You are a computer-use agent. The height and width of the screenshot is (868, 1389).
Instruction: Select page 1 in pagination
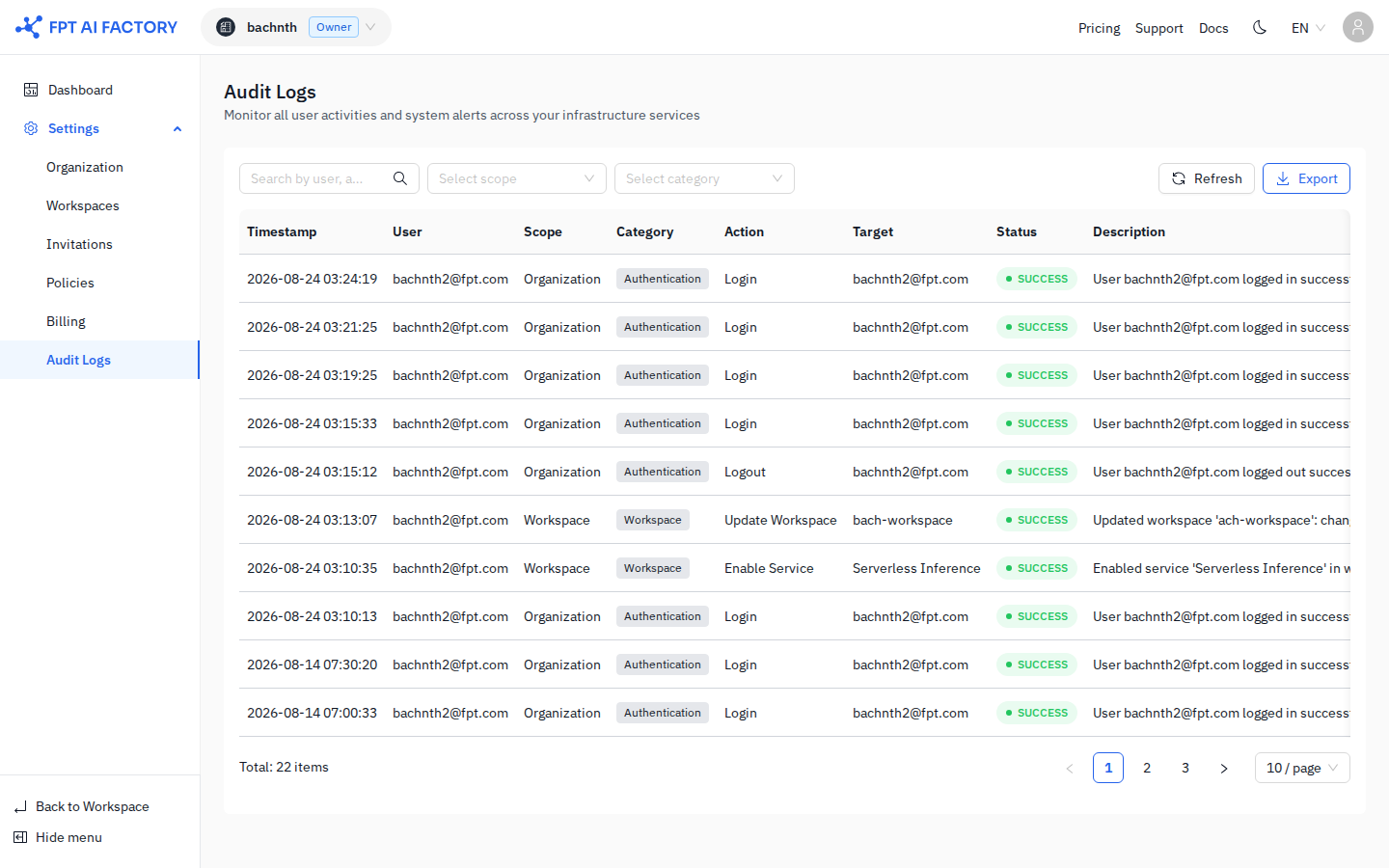tap(1108, 768)
